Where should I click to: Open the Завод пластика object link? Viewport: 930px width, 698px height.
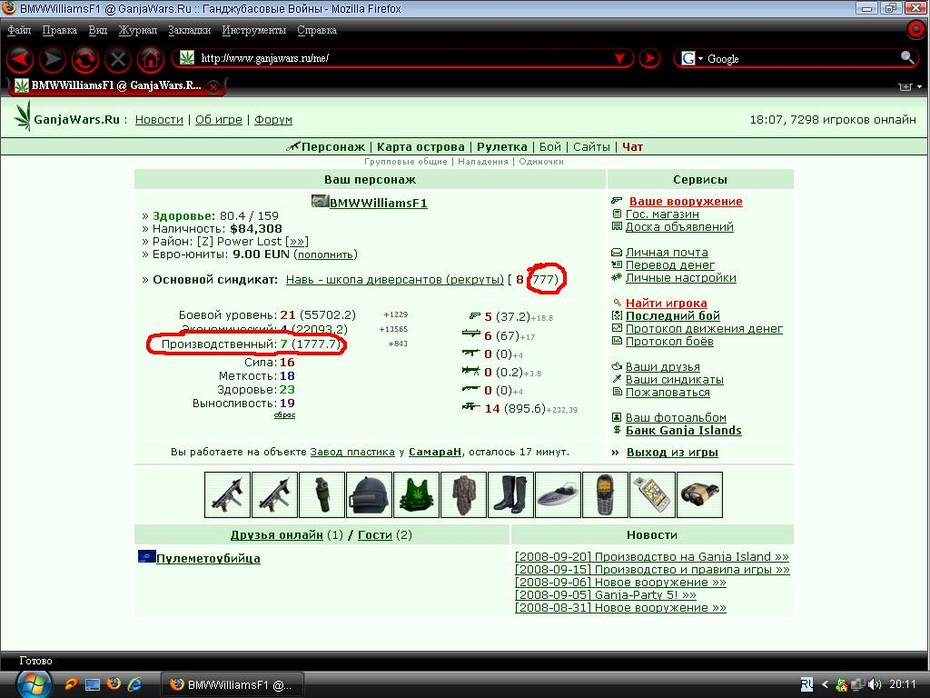[352, 452]
